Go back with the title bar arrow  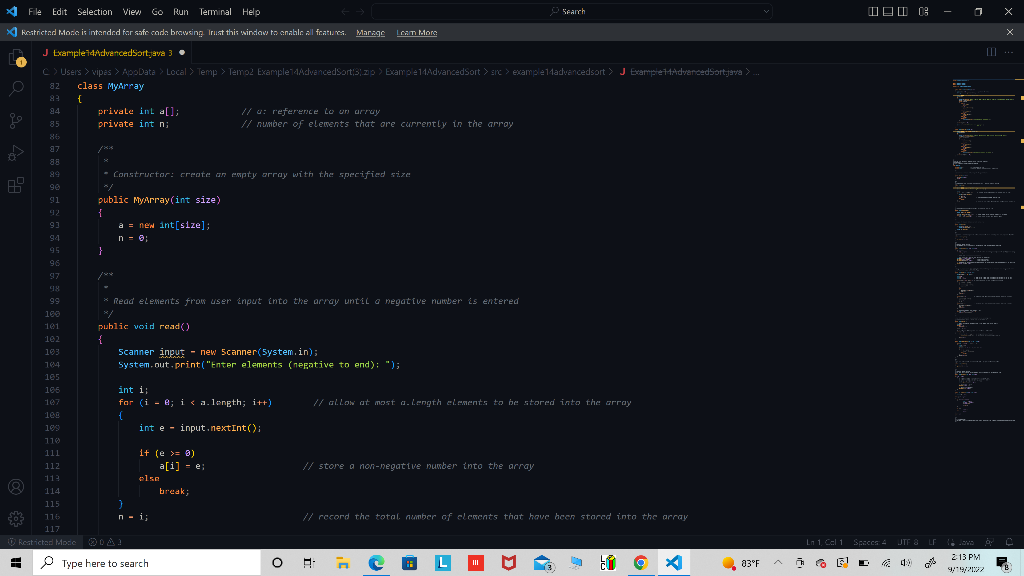point(345,12)
